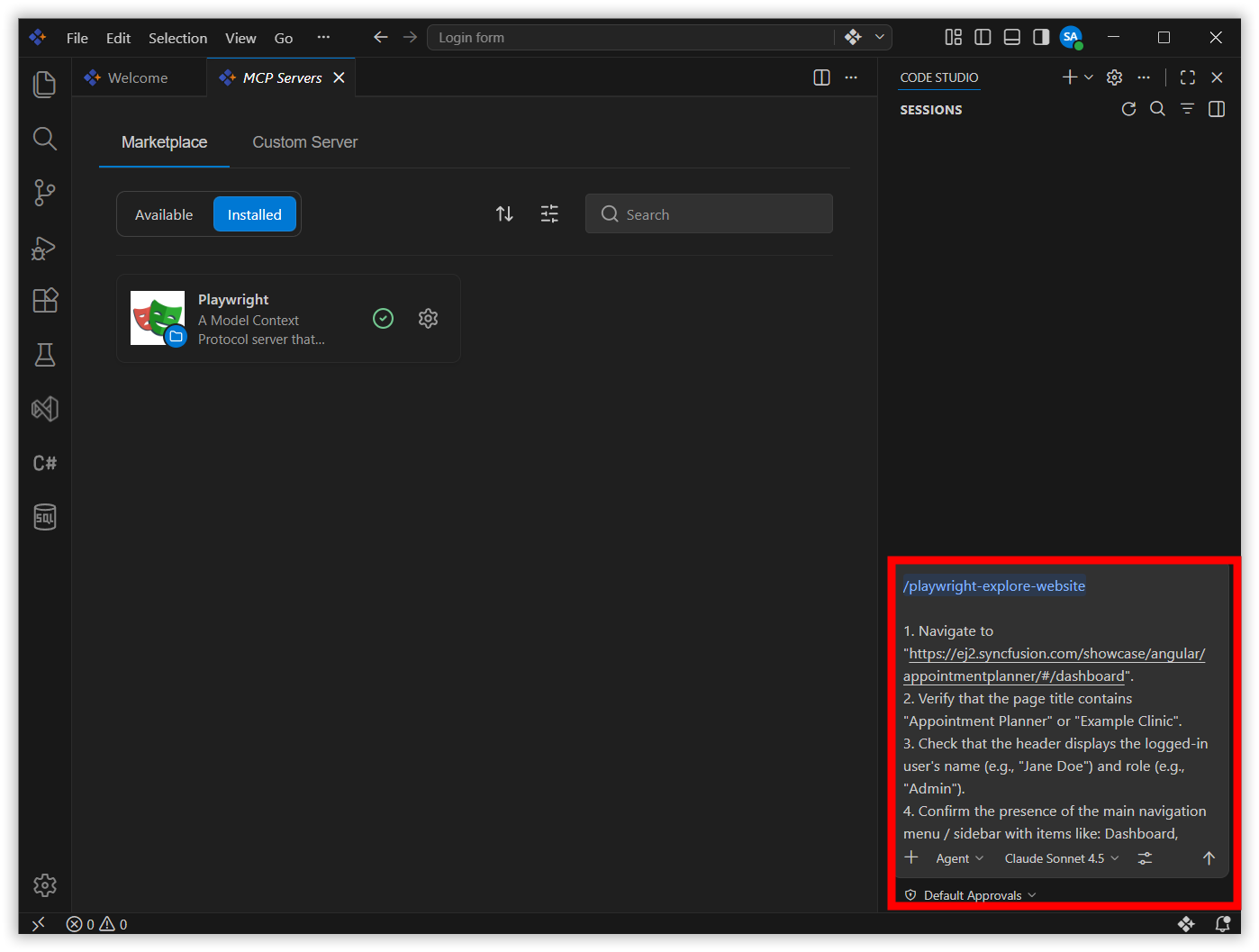Click the Code Studio status bar icon

pyautogui.click(x=1186, y=924)
